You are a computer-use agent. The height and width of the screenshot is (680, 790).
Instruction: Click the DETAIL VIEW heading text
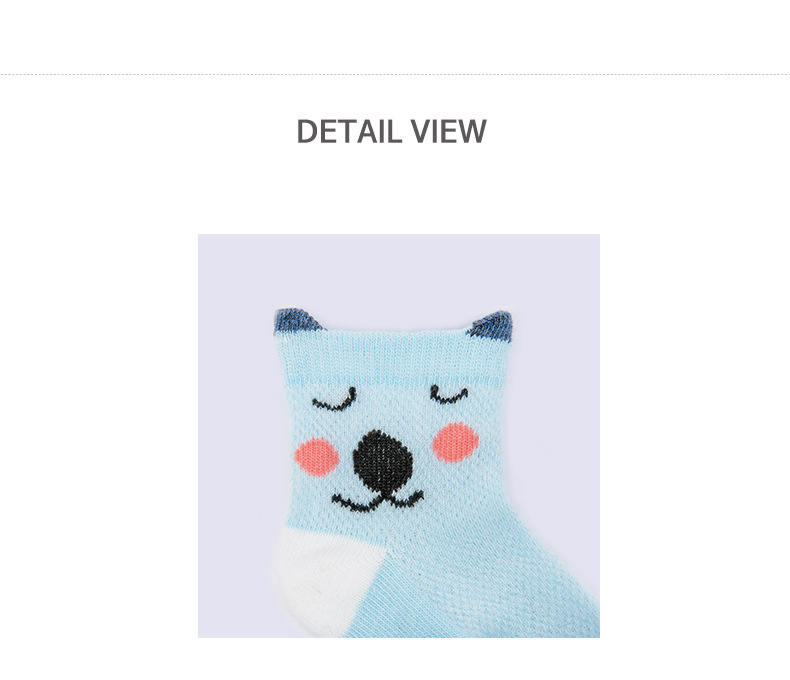391,131
